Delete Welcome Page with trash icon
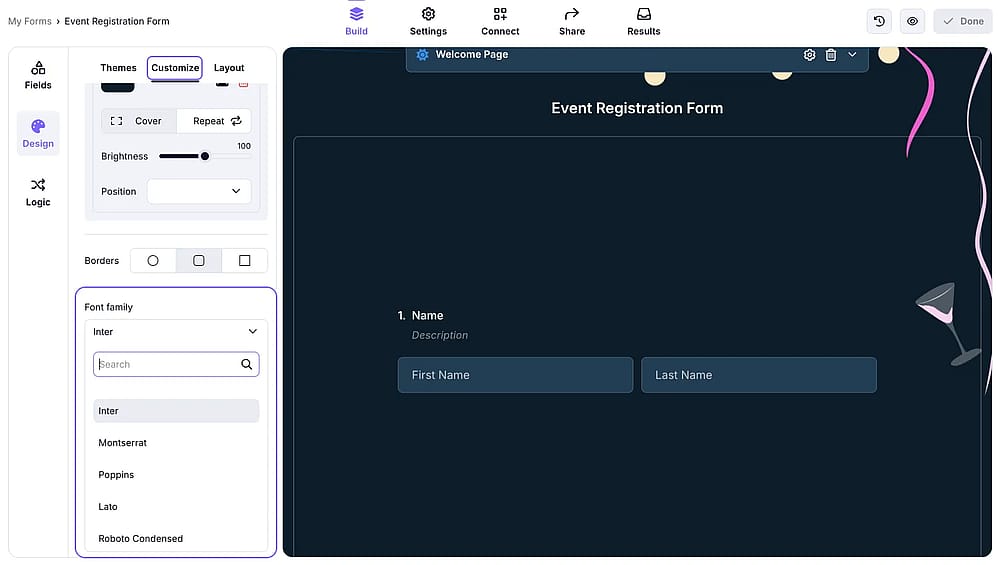Image resolution: width=1000 pixels, height=565 pixels. [x=830, y=55]
